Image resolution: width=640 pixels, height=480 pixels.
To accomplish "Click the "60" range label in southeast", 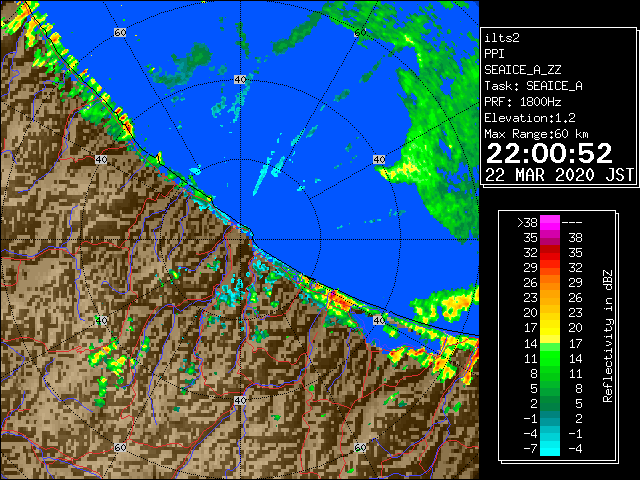I will pyautogui.click(x=360, y=447).
